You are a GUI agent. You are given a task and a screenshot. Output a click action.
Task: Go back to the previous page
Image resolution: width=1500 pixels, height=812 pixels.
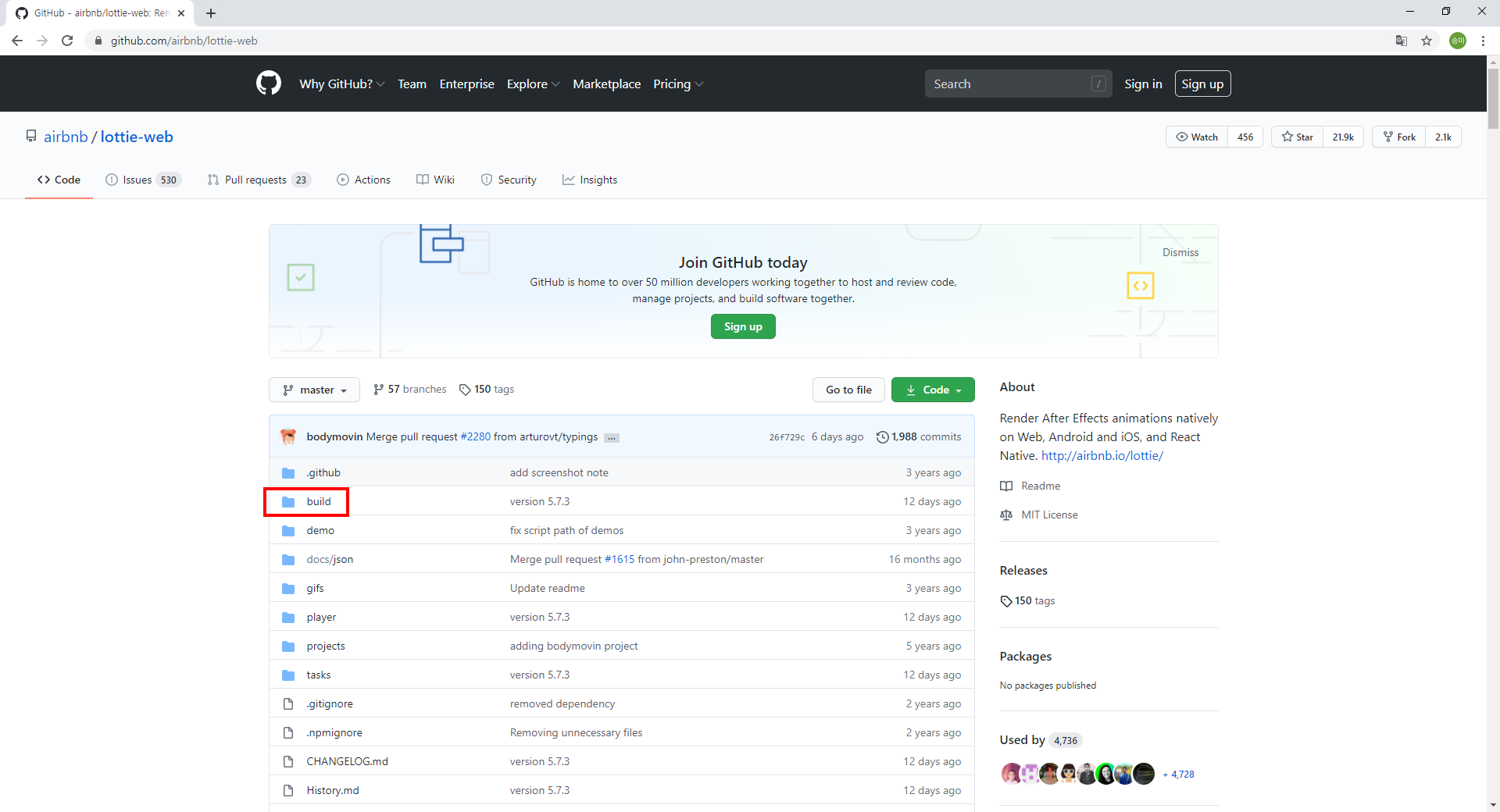click(17, 41)
